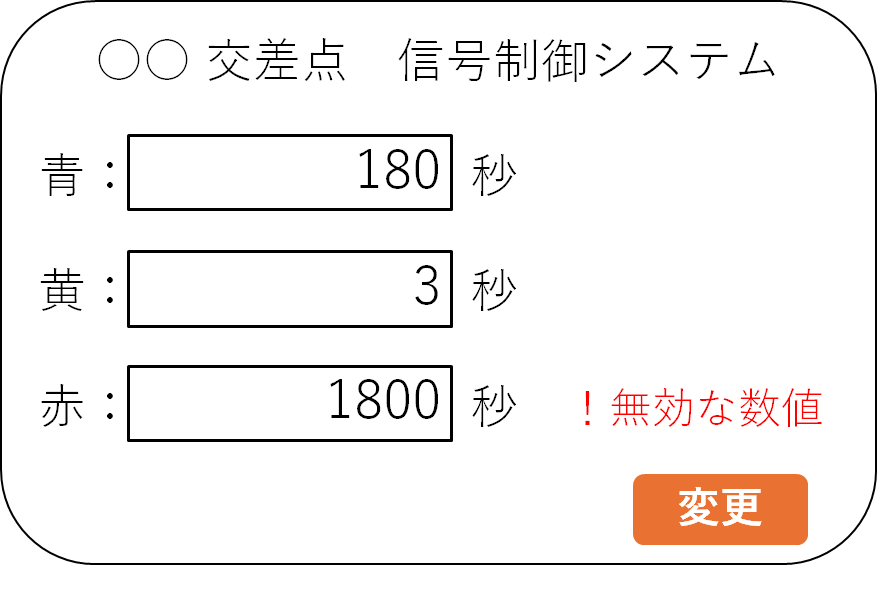Viewport: 877px width, 595px height.
Task: Click the 青 label
Action: click(62, 174)
